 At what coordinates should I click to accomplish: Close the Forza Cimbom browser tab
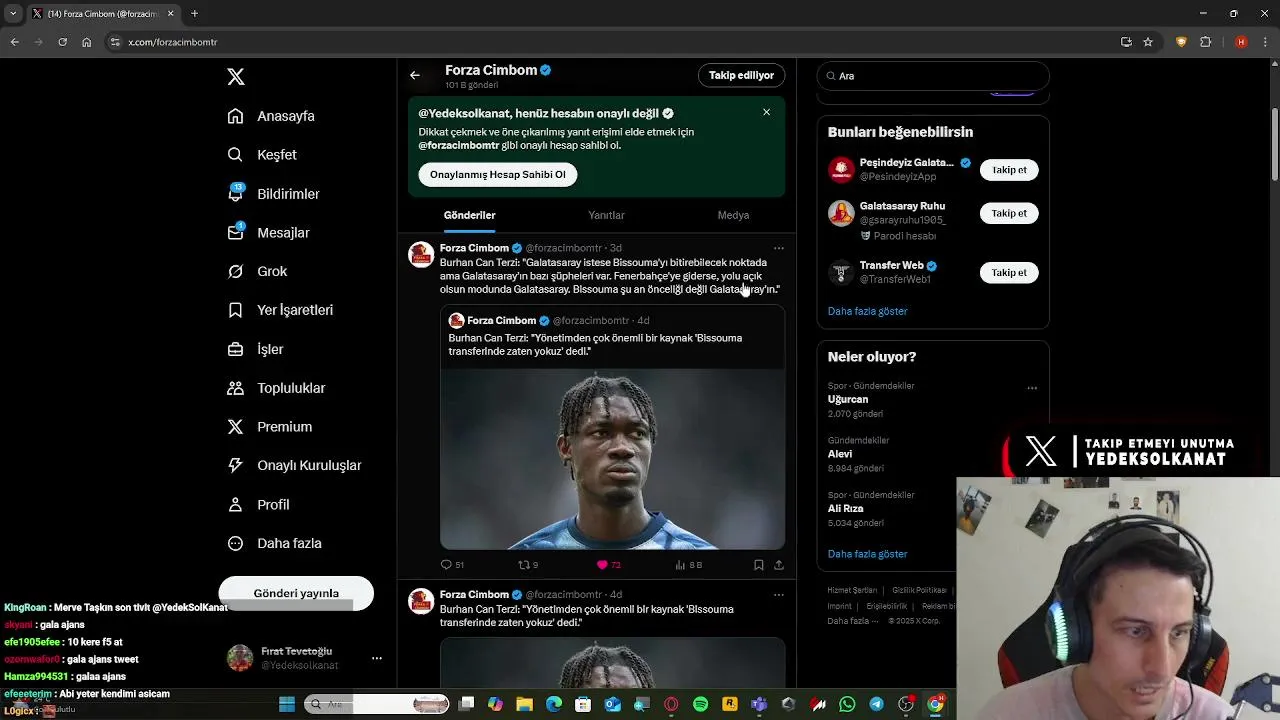(170, 14)
